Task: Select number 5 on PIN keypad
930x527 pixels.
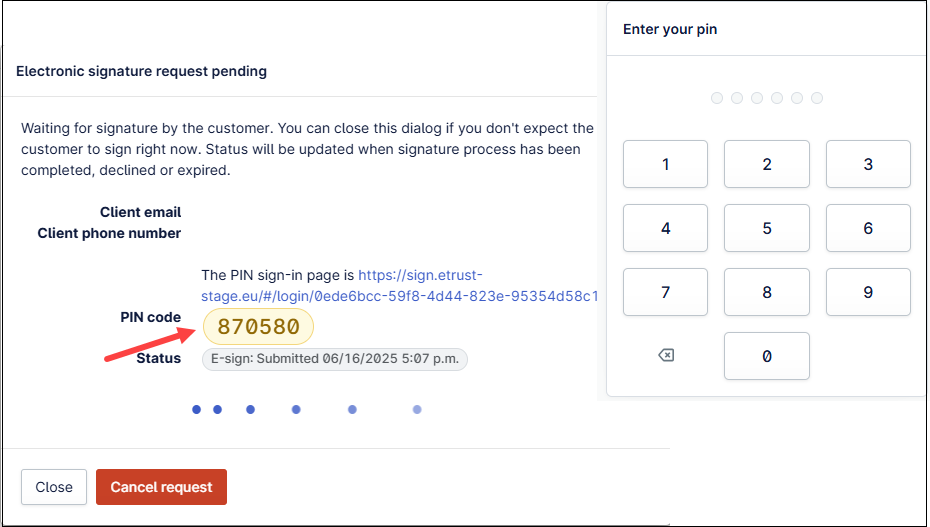Action: tap(767, 228)
